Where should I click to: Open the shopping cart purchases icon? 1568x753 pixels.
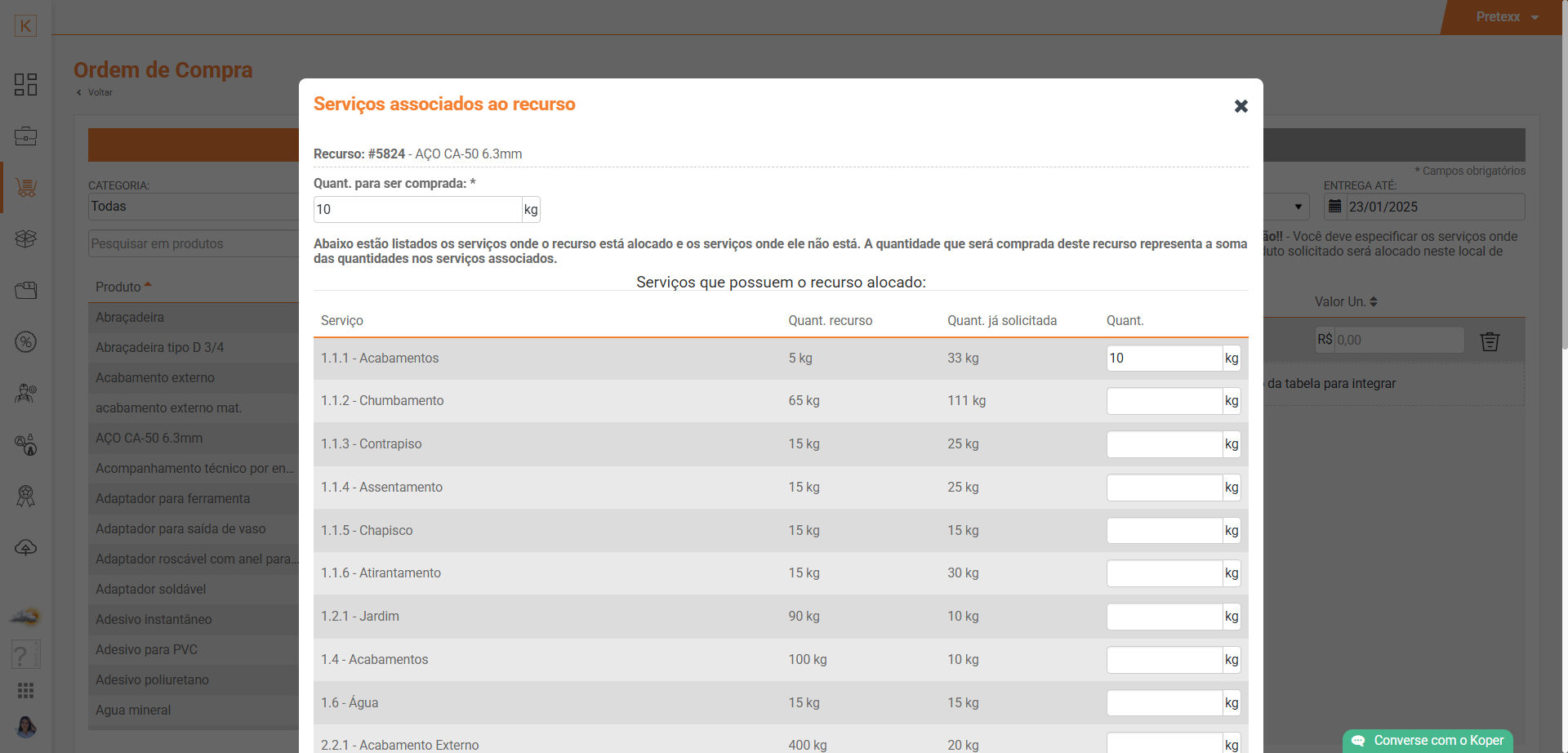25,188
